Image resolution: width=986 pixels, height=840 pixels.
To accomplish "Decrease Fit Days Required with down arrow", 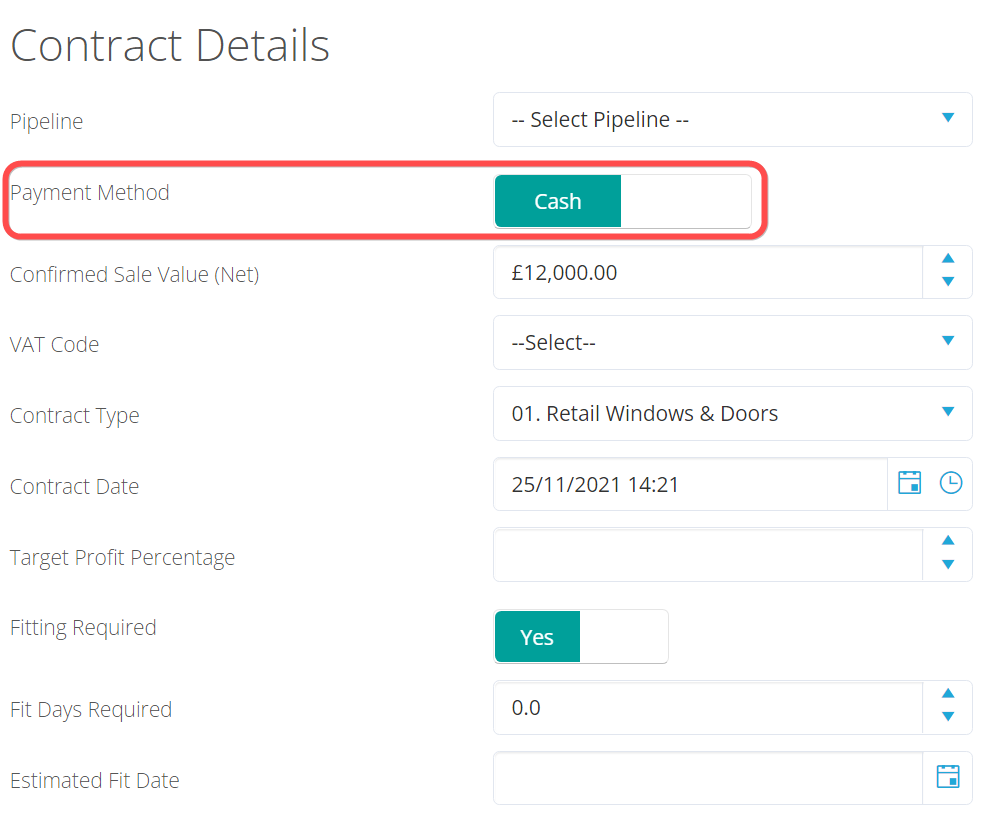I will [948, 717].
